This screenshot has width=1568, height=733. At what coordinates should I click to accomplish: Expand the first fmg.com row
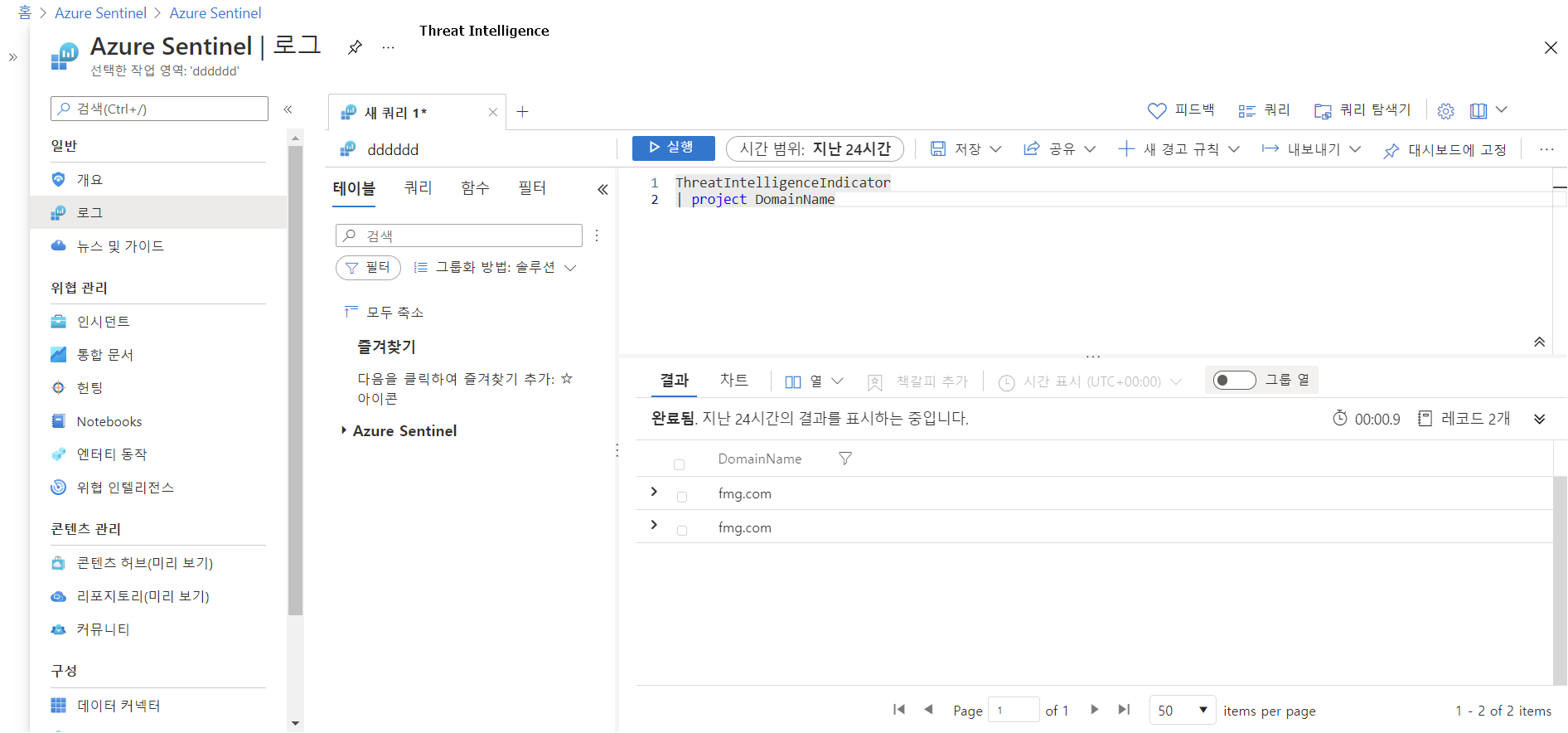click(654, 492)
